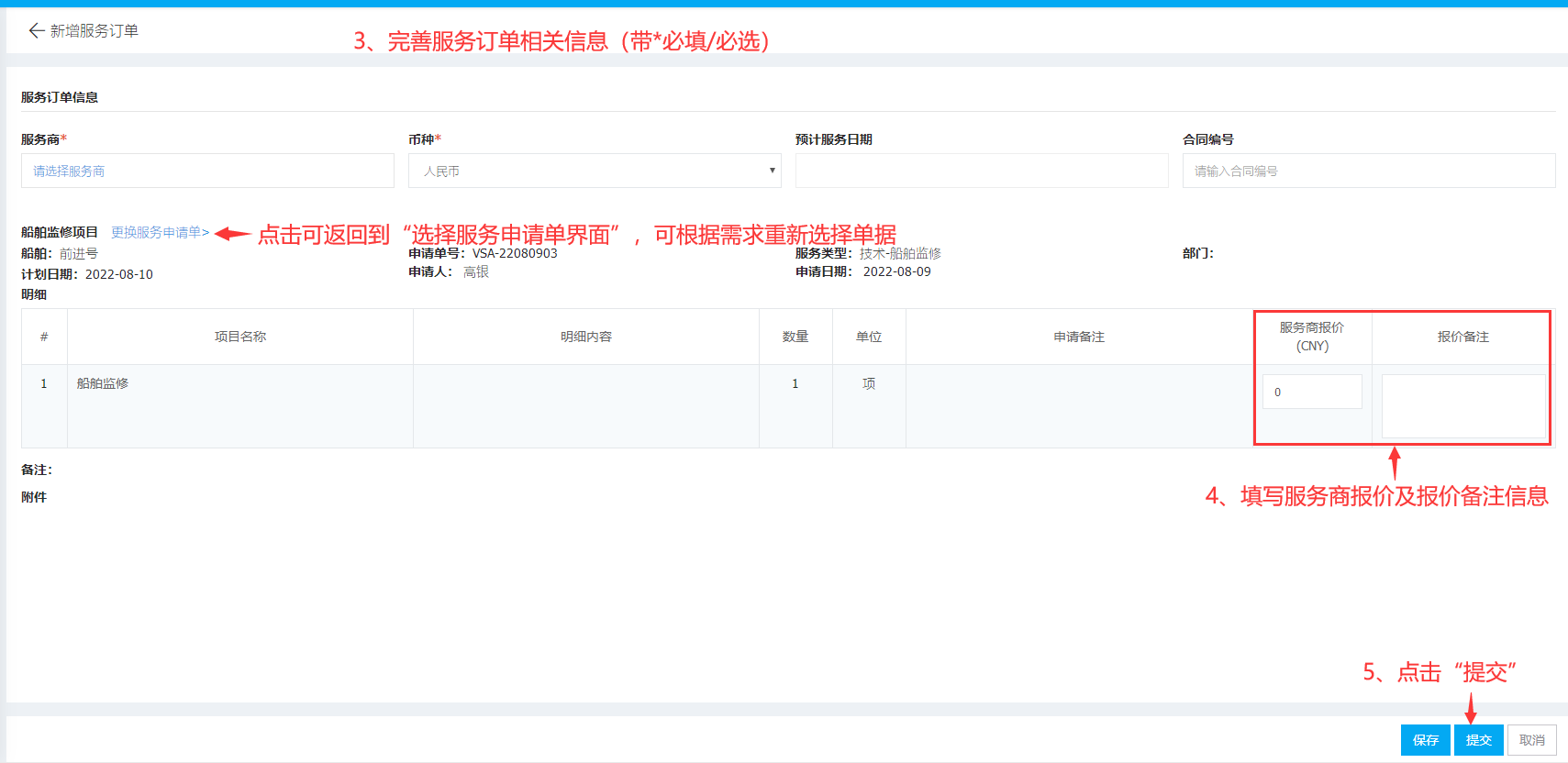Click the 服务订单信息 section heading
This screenshot has height=763, width=1568.
click(60, 97)
